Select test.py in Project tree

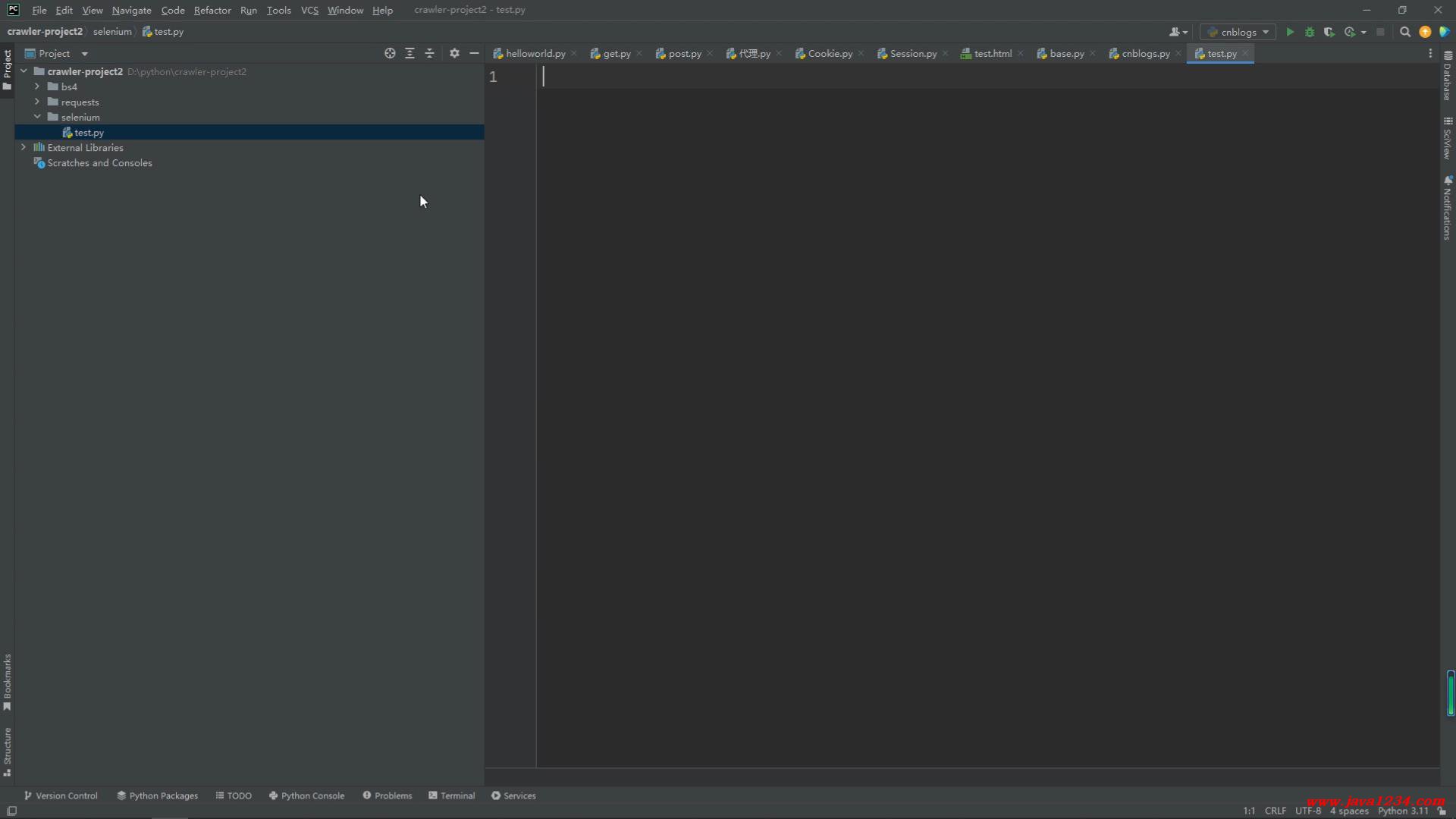tap(249, 132)
